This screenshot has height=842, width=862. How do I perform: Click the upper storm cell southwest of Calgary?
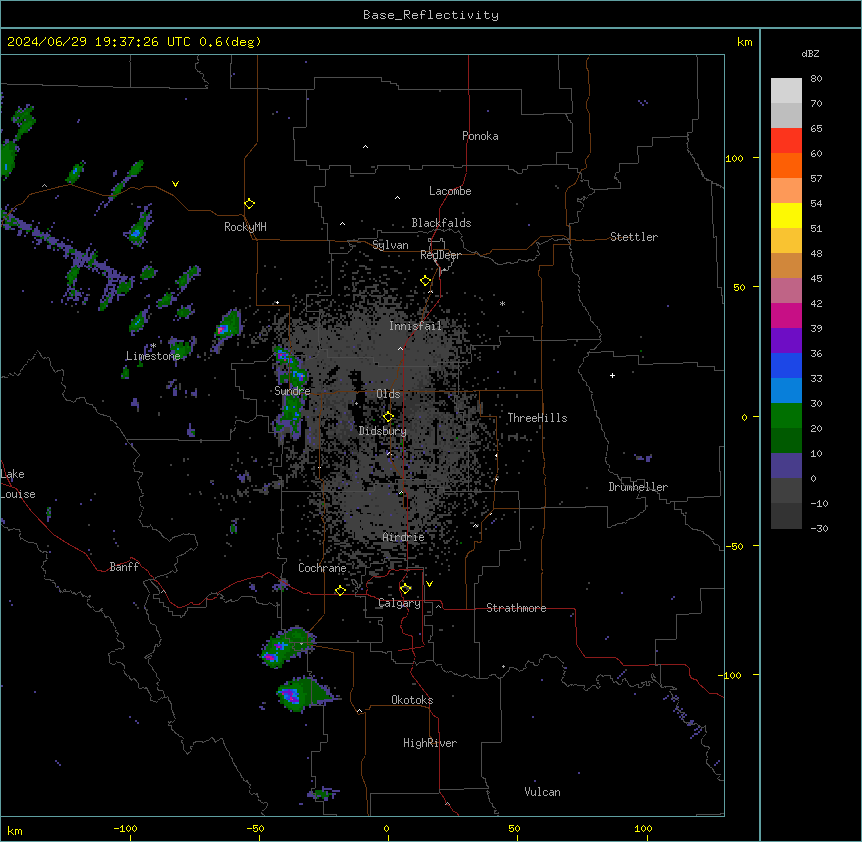pos(287,647)
